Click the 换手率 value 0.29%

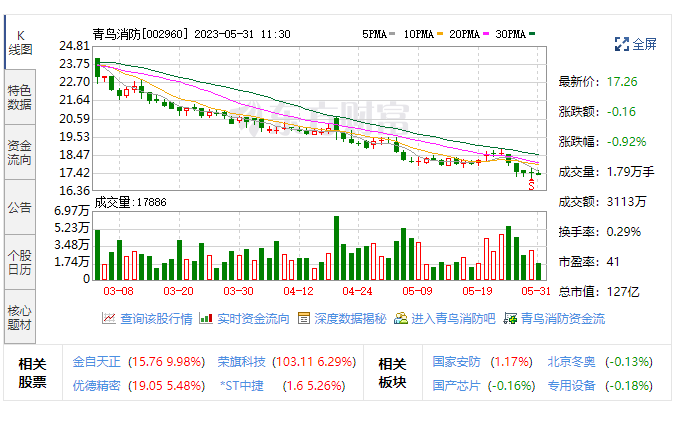click(624, 232)
